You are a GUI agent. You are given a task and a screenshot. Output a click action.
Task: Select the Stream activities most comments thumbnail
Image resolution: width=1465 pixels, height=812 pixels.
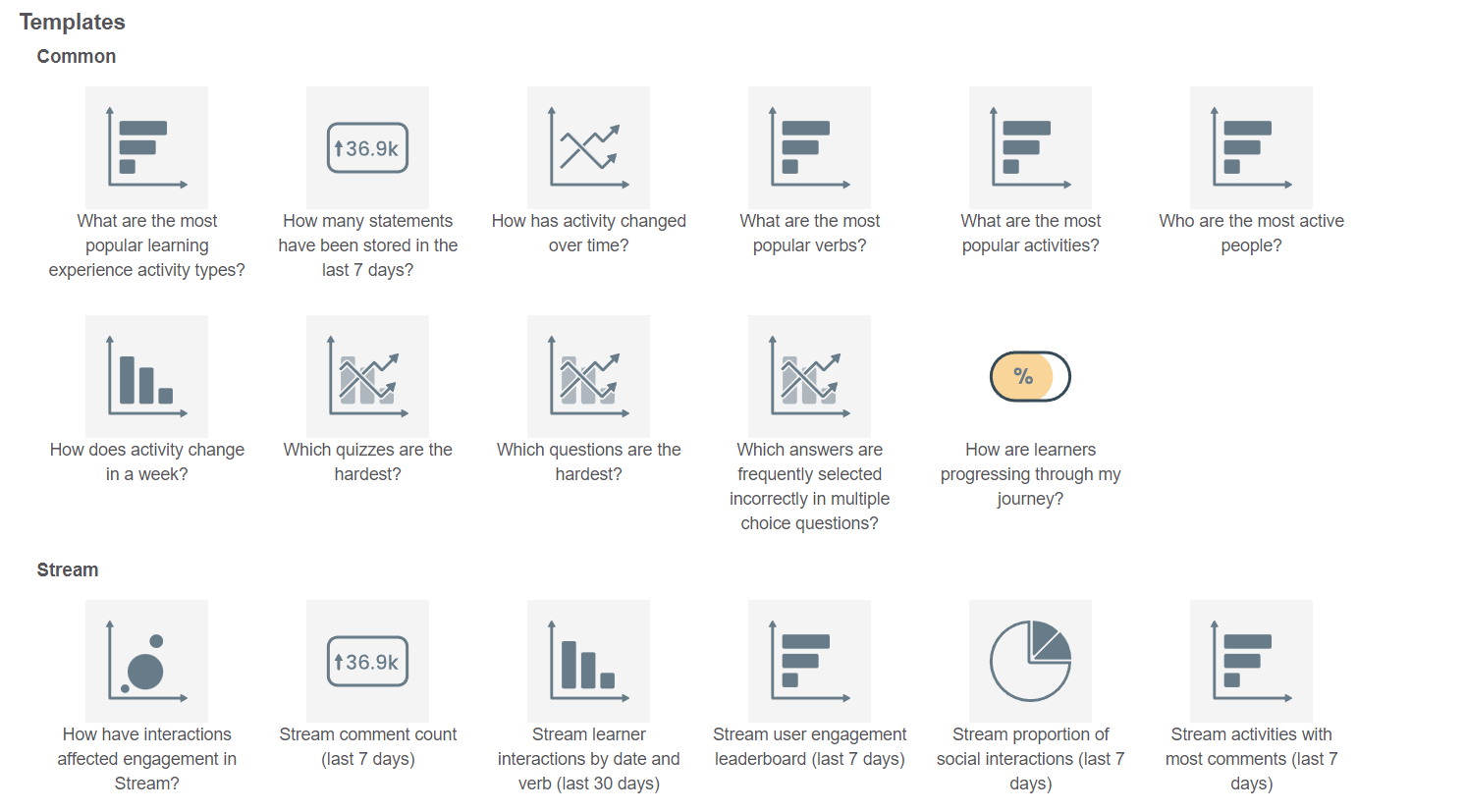click(x=1251, y=661)
